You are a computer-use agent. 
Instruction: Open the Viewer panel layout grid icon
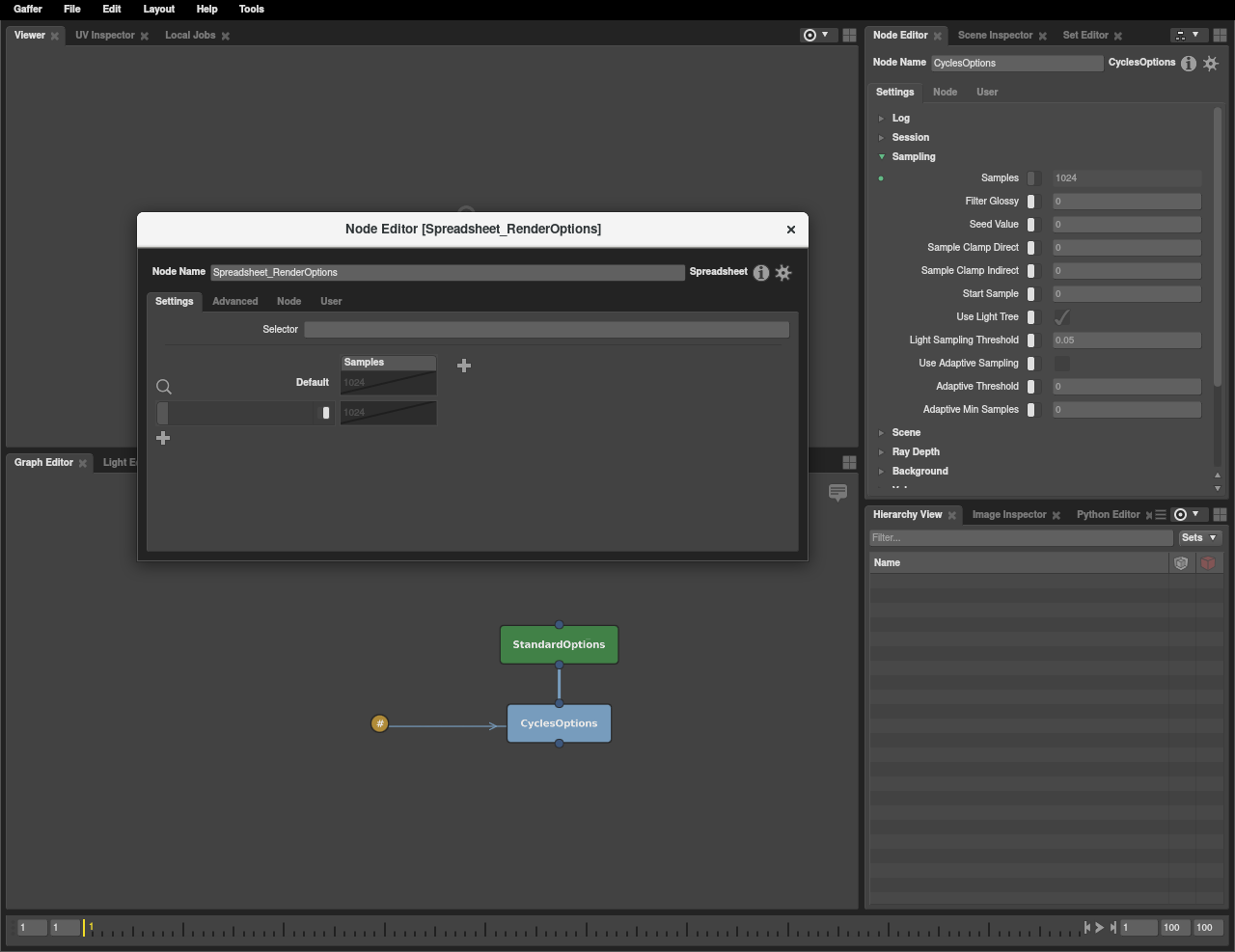[x=849, y=35]
